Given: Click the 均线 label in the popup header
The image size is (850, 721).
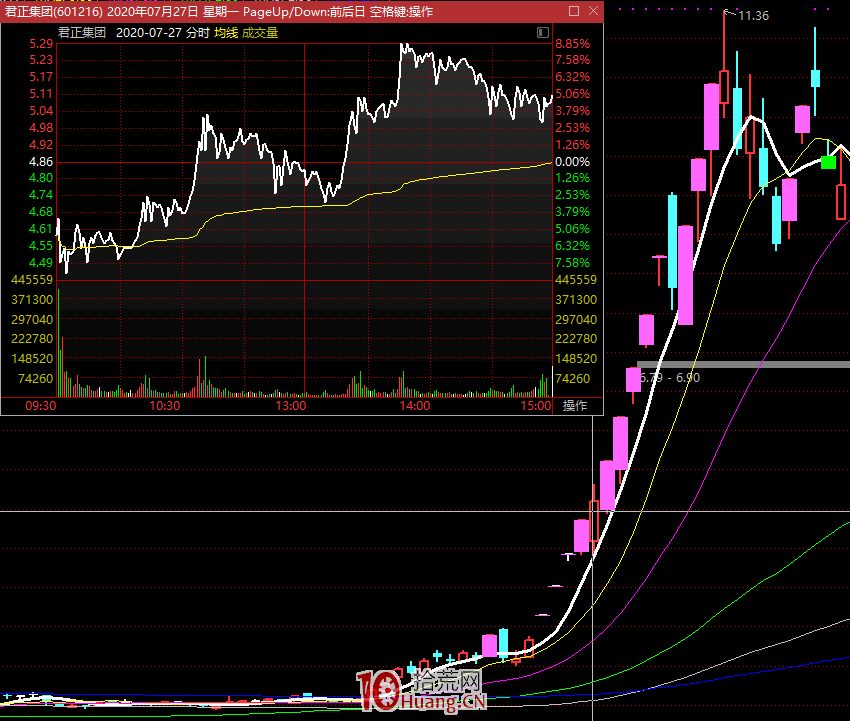Looking at the screenshot, I should (x=226, y=33).
